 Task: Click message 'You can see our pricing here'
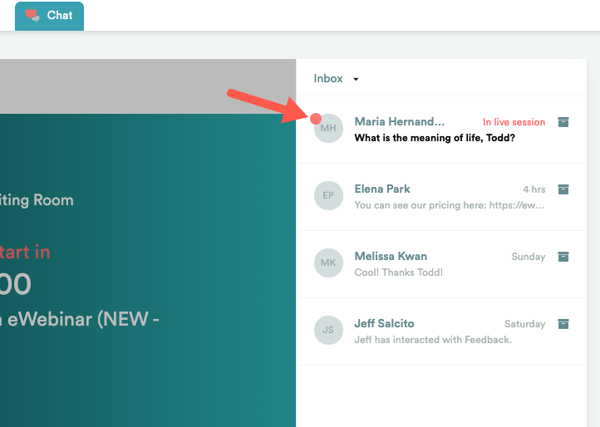[x=449, y=205]
